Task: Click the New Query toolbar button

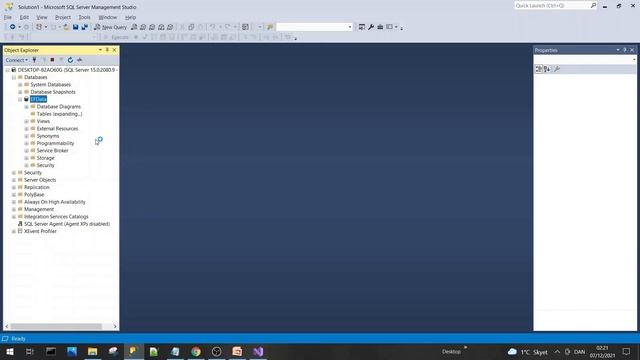Action: point(110,27)
